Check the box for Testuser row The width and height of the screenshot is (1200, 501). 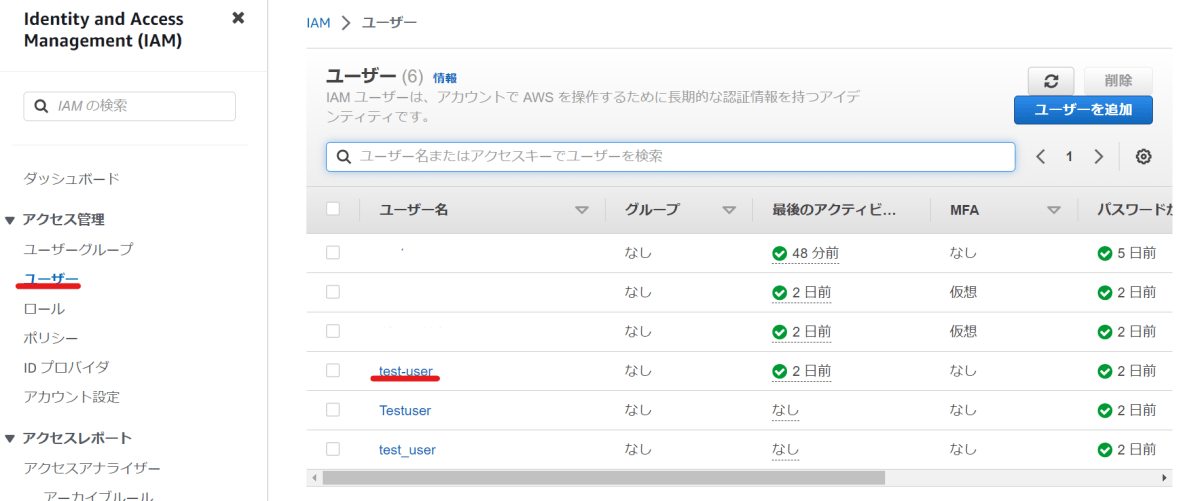coord(333,410)
